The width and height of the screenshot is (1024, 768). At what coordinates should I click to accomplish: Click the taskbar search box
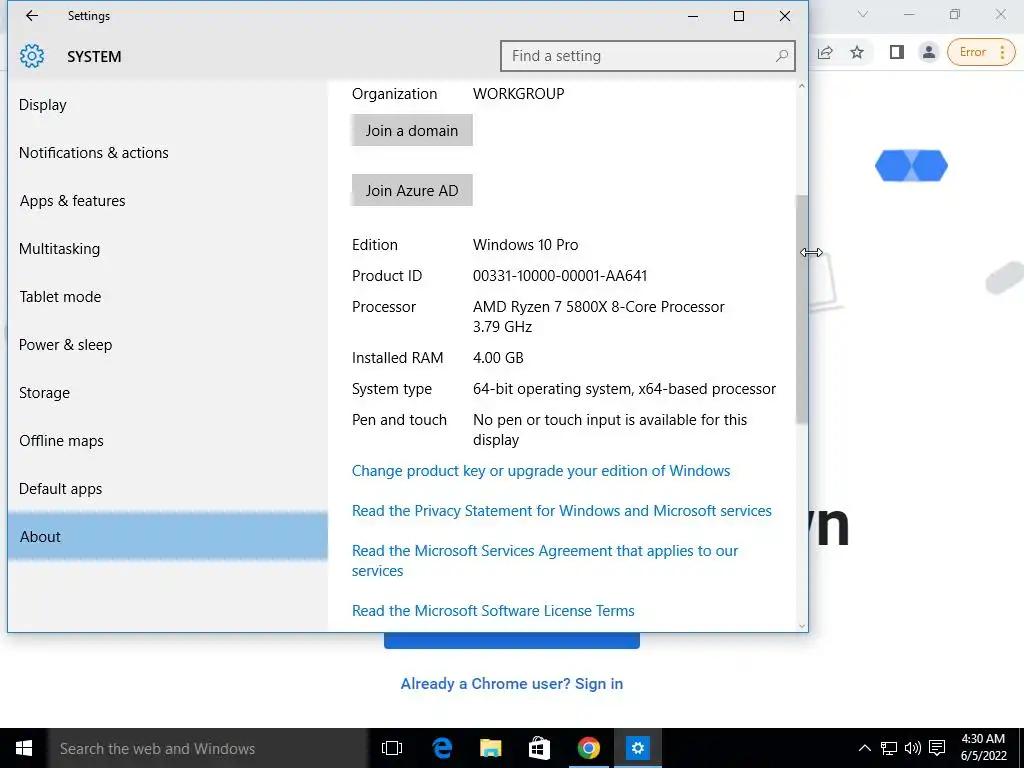pos(208,748)
